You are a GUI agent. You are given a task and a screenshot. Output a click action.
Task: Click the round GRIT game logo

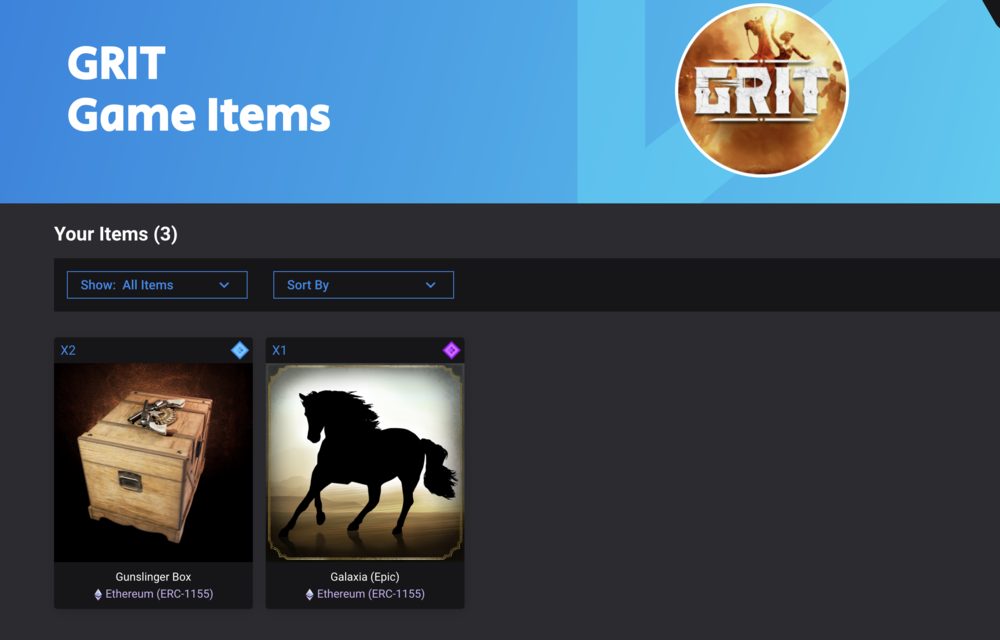coord(761,90)
